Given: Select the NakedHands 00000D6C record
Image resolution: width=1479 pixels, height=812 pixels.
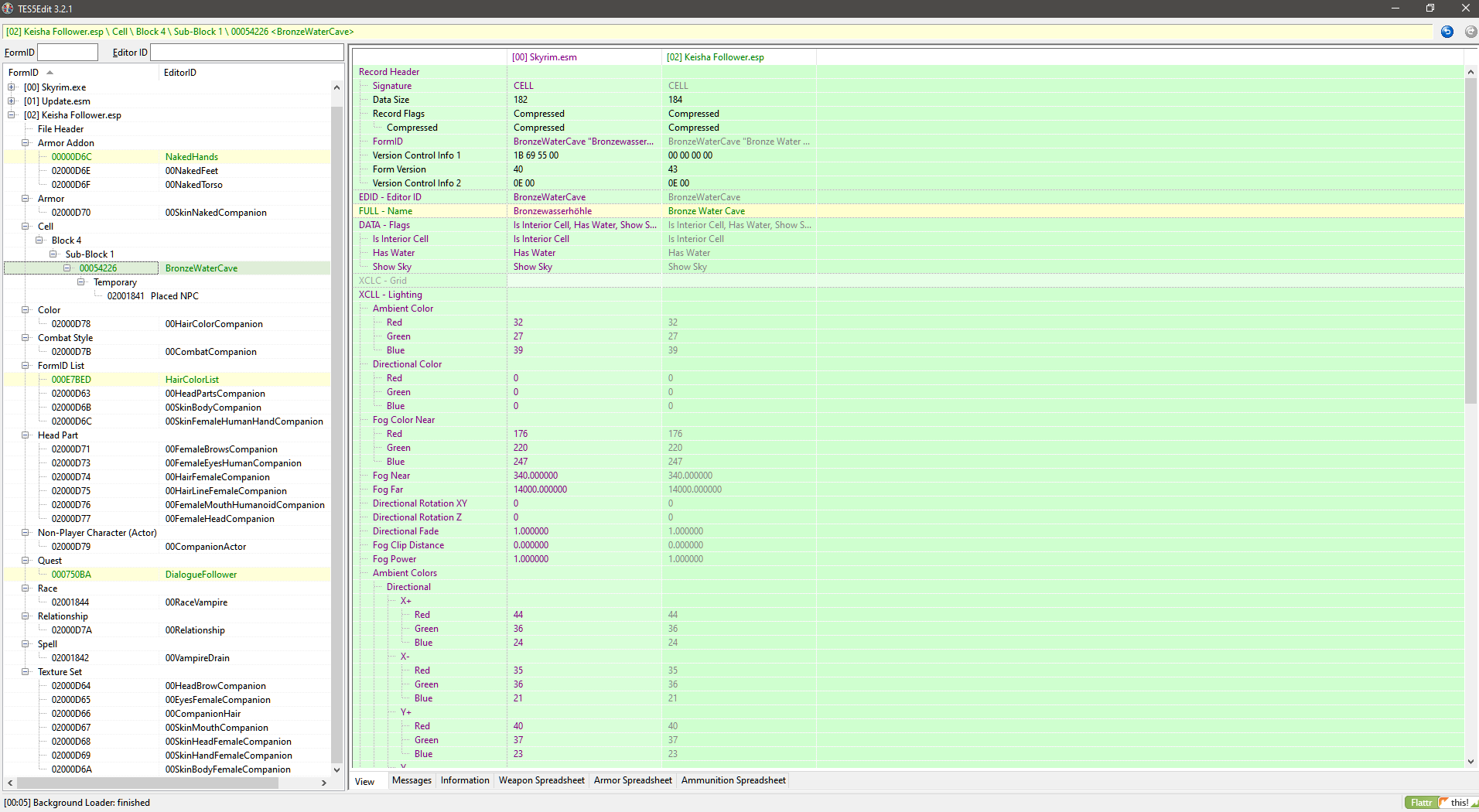Looking at the screenshot, I should pos(167,157).
